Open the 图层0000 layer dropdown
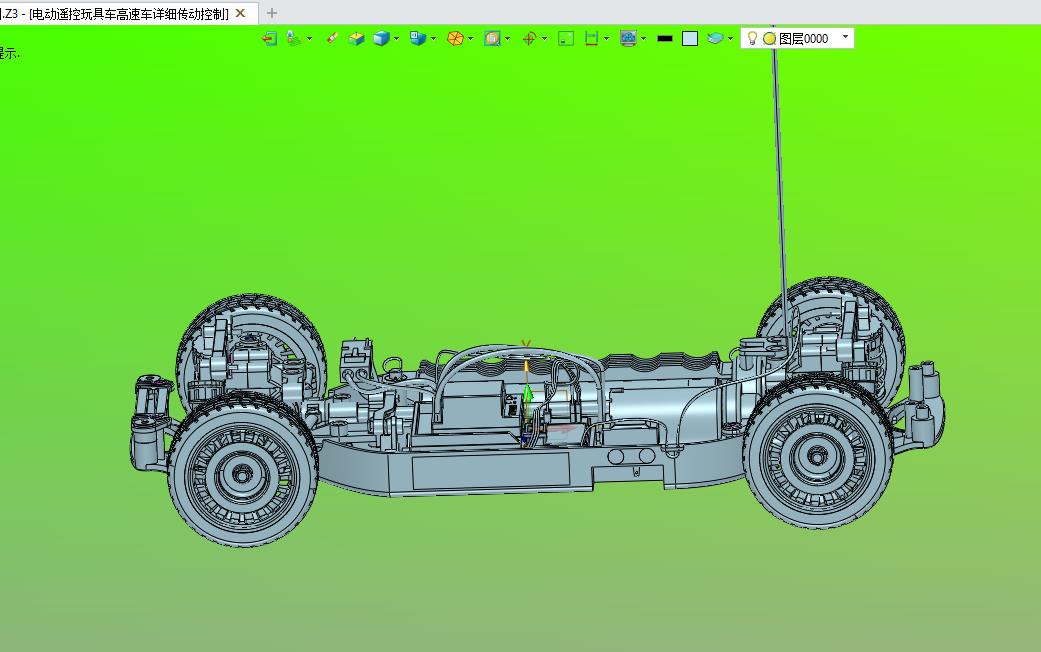 tap(845, 37)
